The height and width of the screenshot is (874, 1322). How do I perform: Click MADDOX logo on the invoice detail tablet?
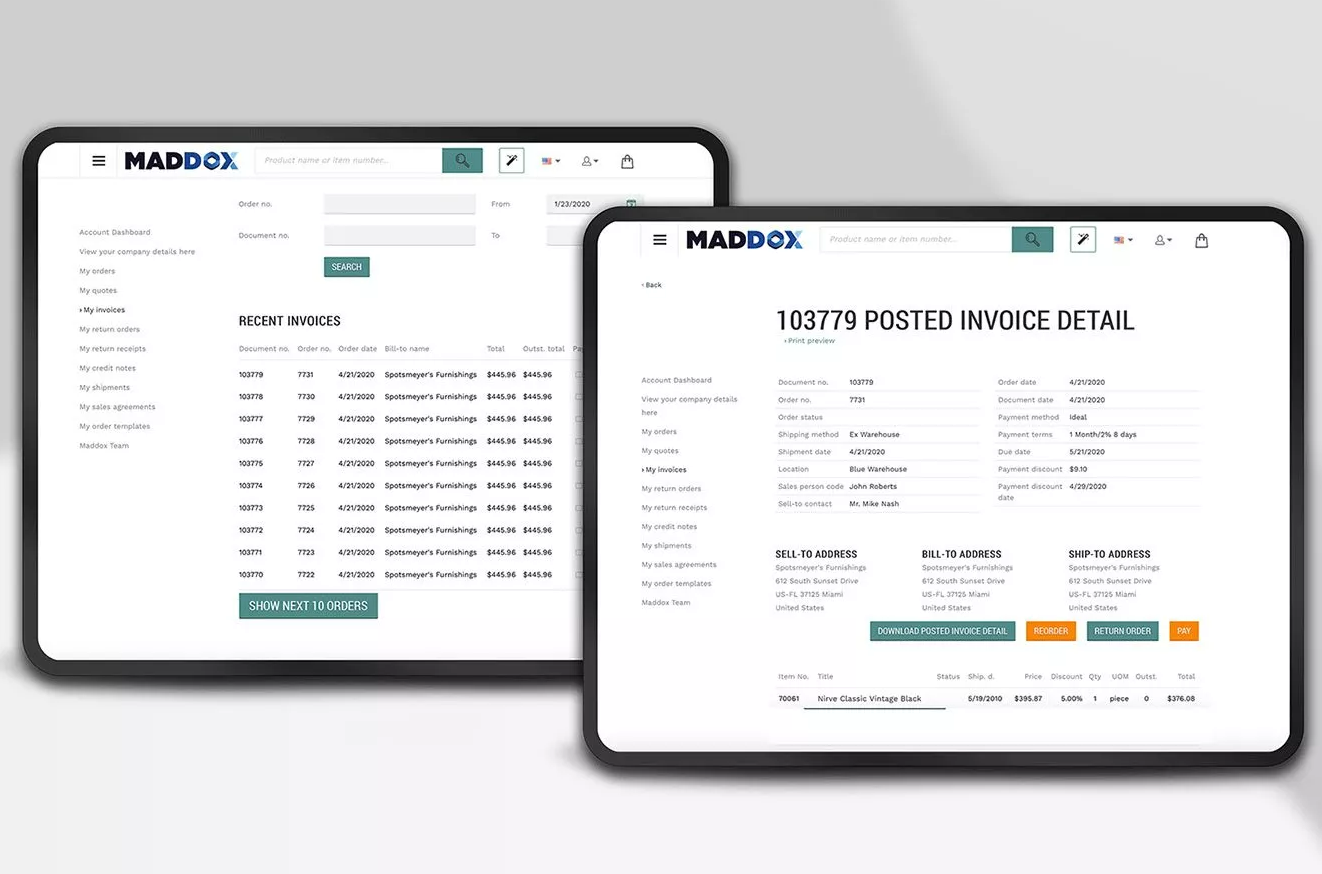744,240
